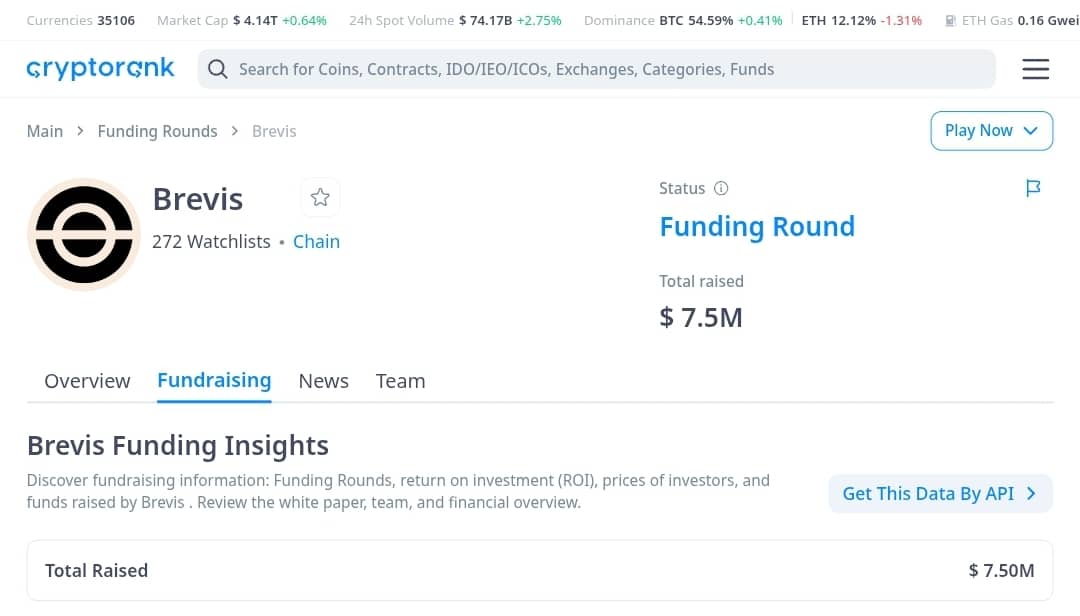Click 24h Spot Volume $ 74.17B stat

[x=455, y=21]
